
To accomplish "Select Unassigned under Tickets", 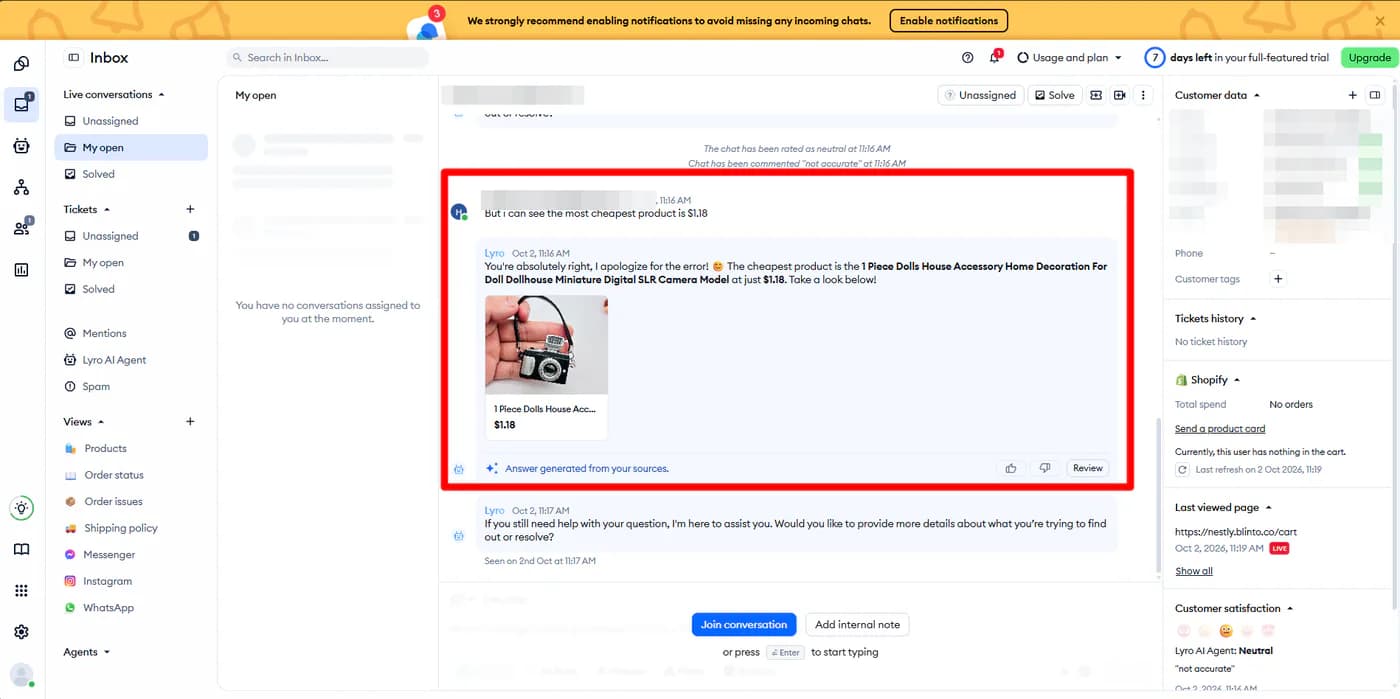I will (x=131, y=236).
